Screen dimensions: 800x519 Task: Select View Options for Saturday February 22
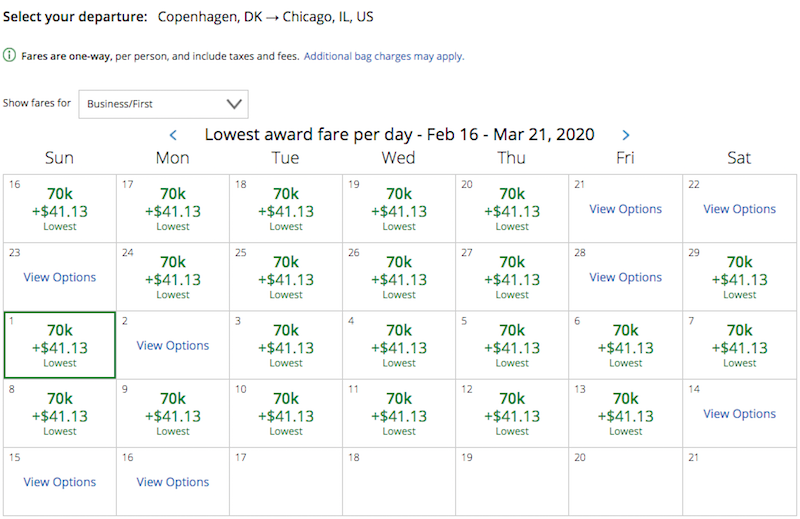pyautogui.click(x=739, y=209)
